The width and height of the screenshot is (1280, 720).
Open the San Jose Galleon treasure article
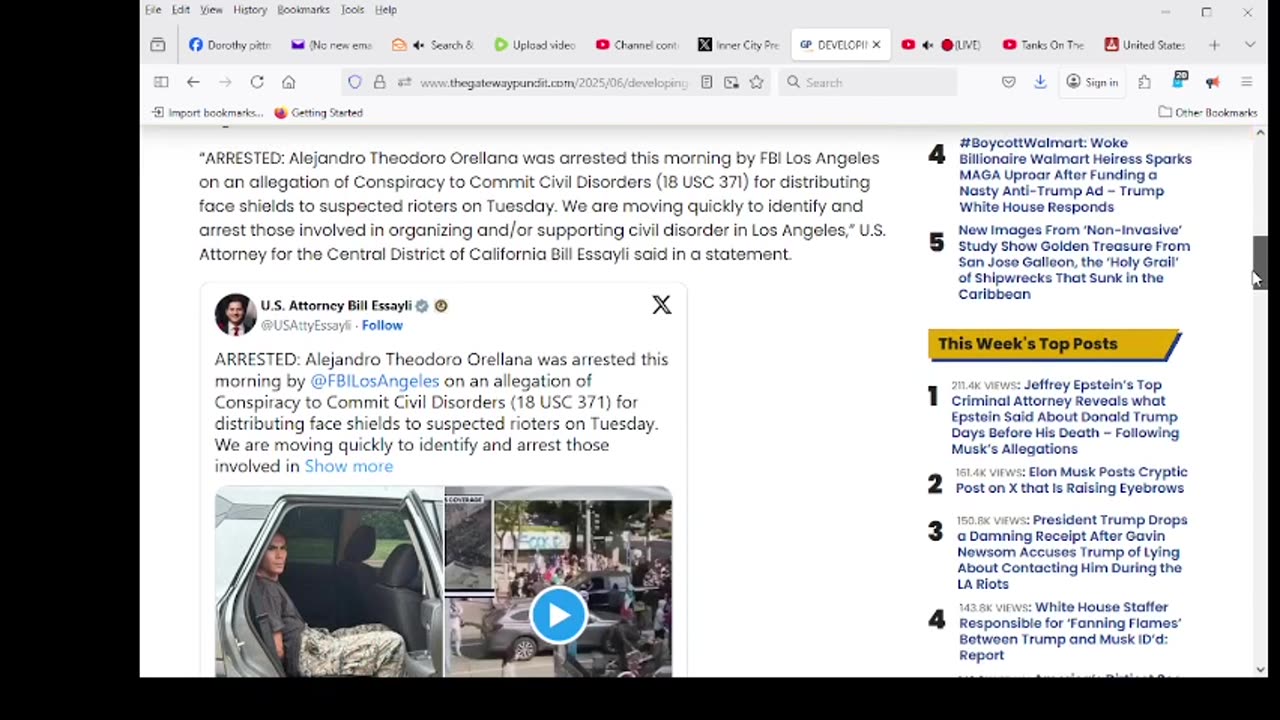(x=1074, y=262)
